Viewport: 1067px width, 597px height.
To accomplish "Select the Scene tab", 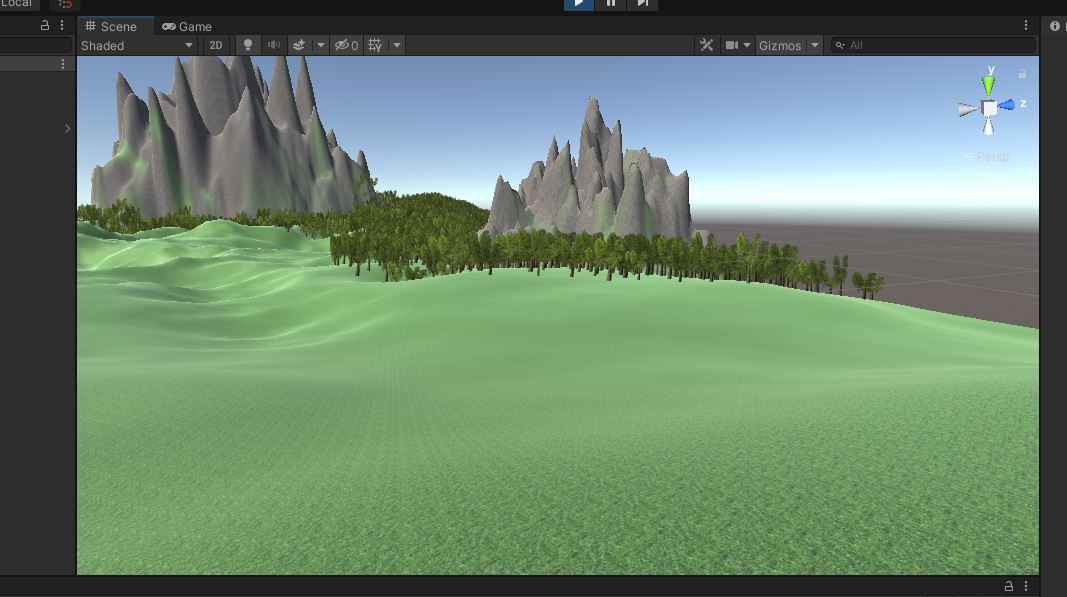I will (111, 26).
